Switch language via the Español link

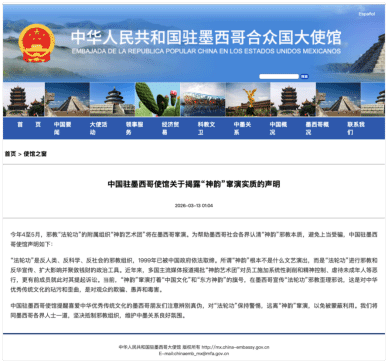click(x=367, y=14)
